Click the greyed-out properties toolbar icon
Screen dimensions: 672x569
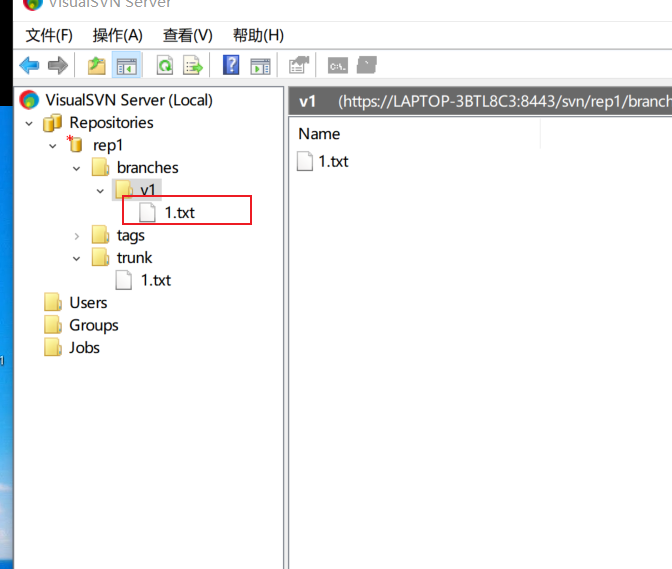click(x=299, y=65)
